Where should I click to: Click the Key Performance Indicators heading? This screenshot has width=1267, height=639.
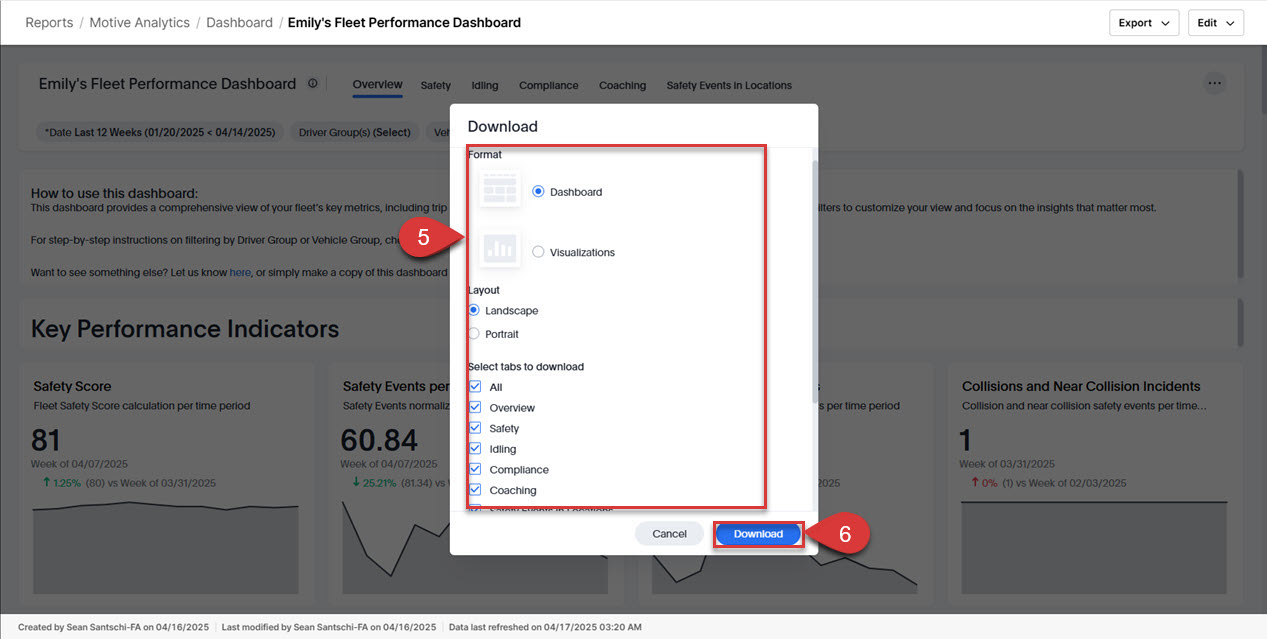pos(185,329)
